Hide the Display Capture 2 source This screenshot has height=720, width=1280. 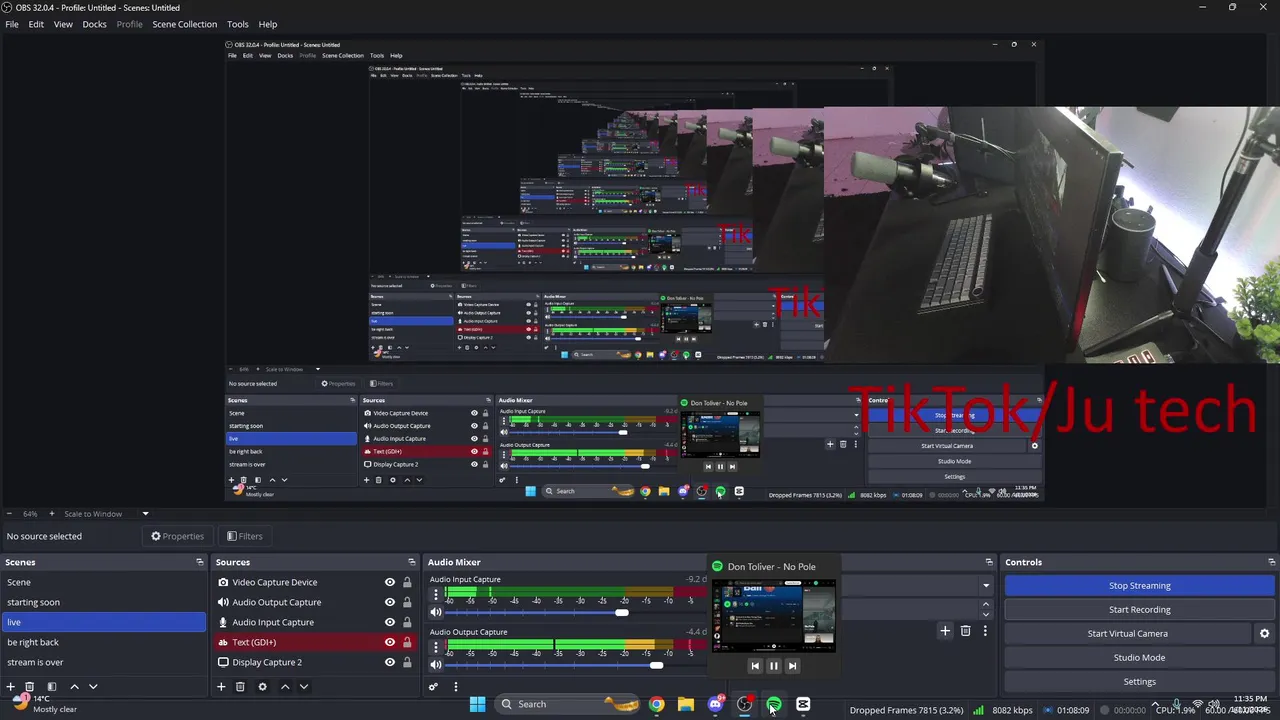pyautogui.click(x=390, y=662)
